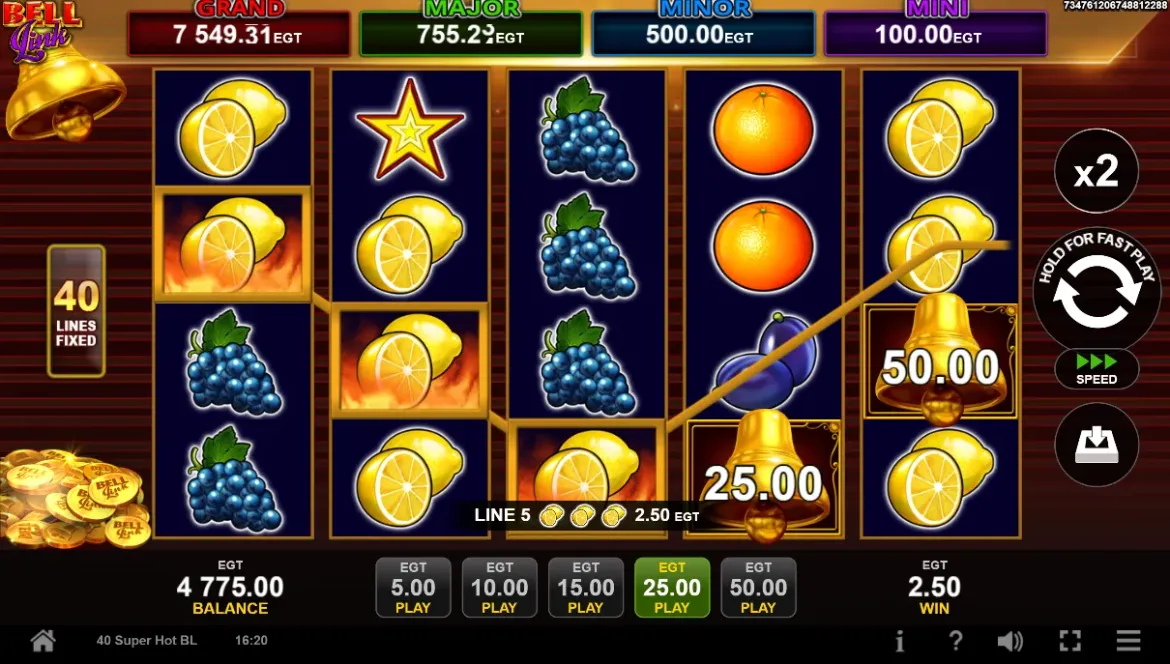Image resolution: width=1170 pixels, height=664 pixels.
Task: Click the 50.00 golden bell symbol
Action: pos(940,360)
